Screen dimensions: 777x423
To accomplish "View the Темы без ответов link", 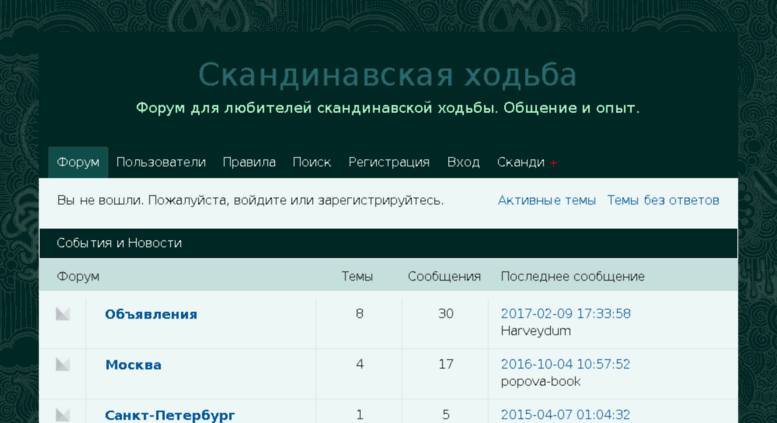I will tap(663, 201).
